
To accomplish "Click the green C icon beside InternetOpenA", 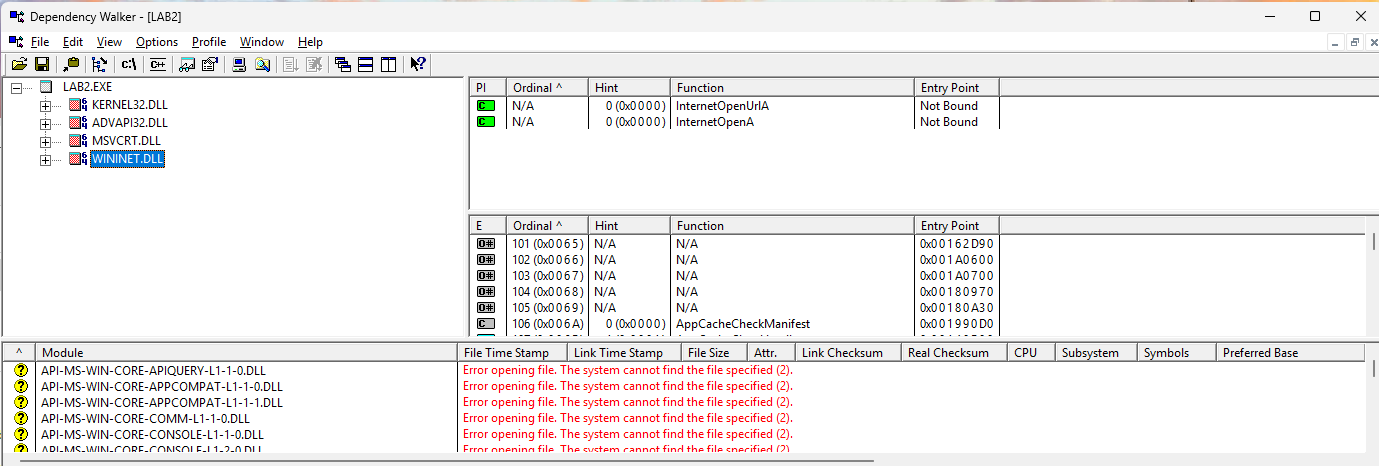I will click(x=487, y=122).
